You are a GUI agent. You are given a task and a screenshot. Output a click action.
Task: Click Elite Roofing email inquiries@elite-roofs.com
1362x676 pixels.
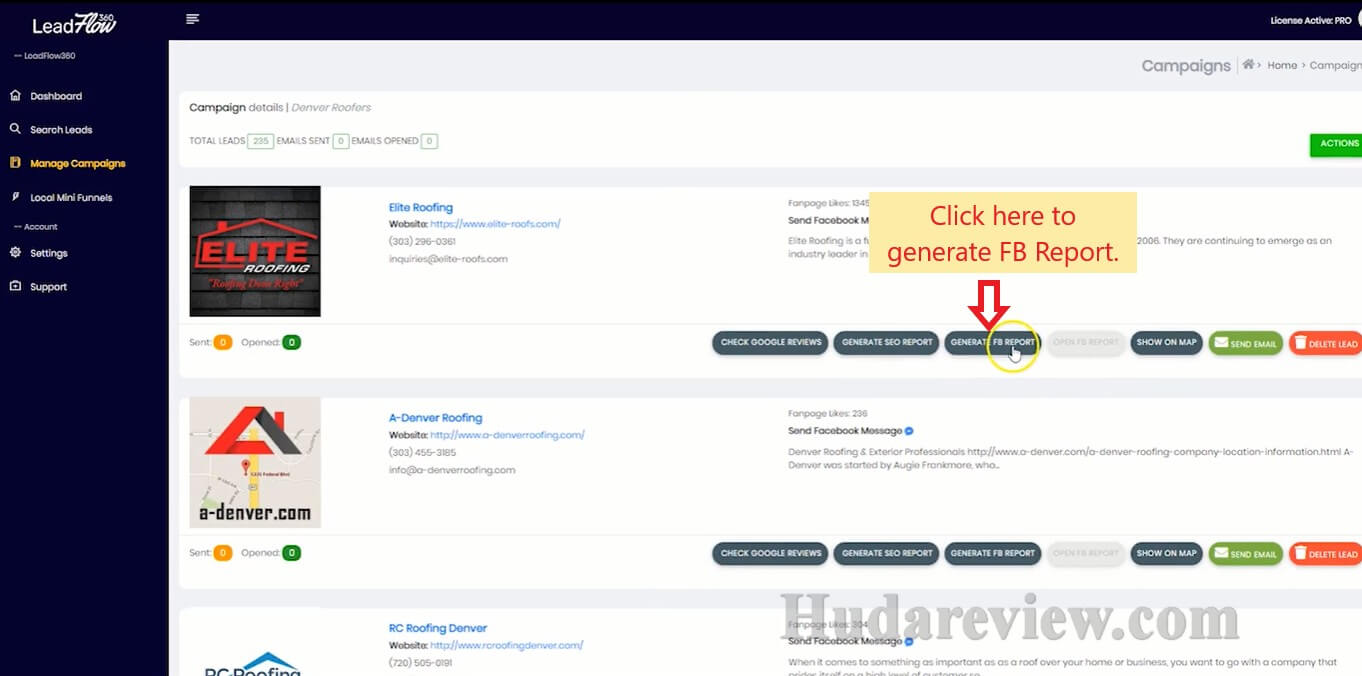(x=448, y=259)
